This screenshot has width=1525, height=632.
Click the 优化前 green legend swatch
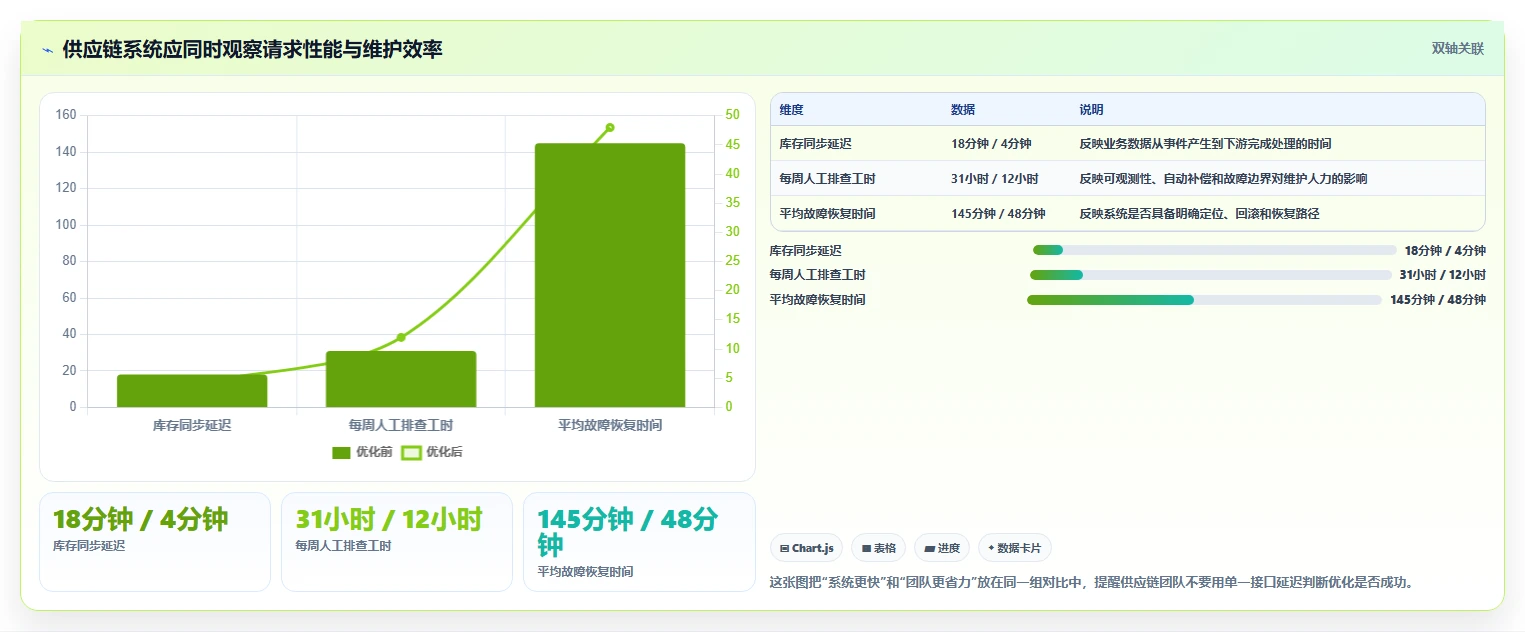click(x=341, y=453)
